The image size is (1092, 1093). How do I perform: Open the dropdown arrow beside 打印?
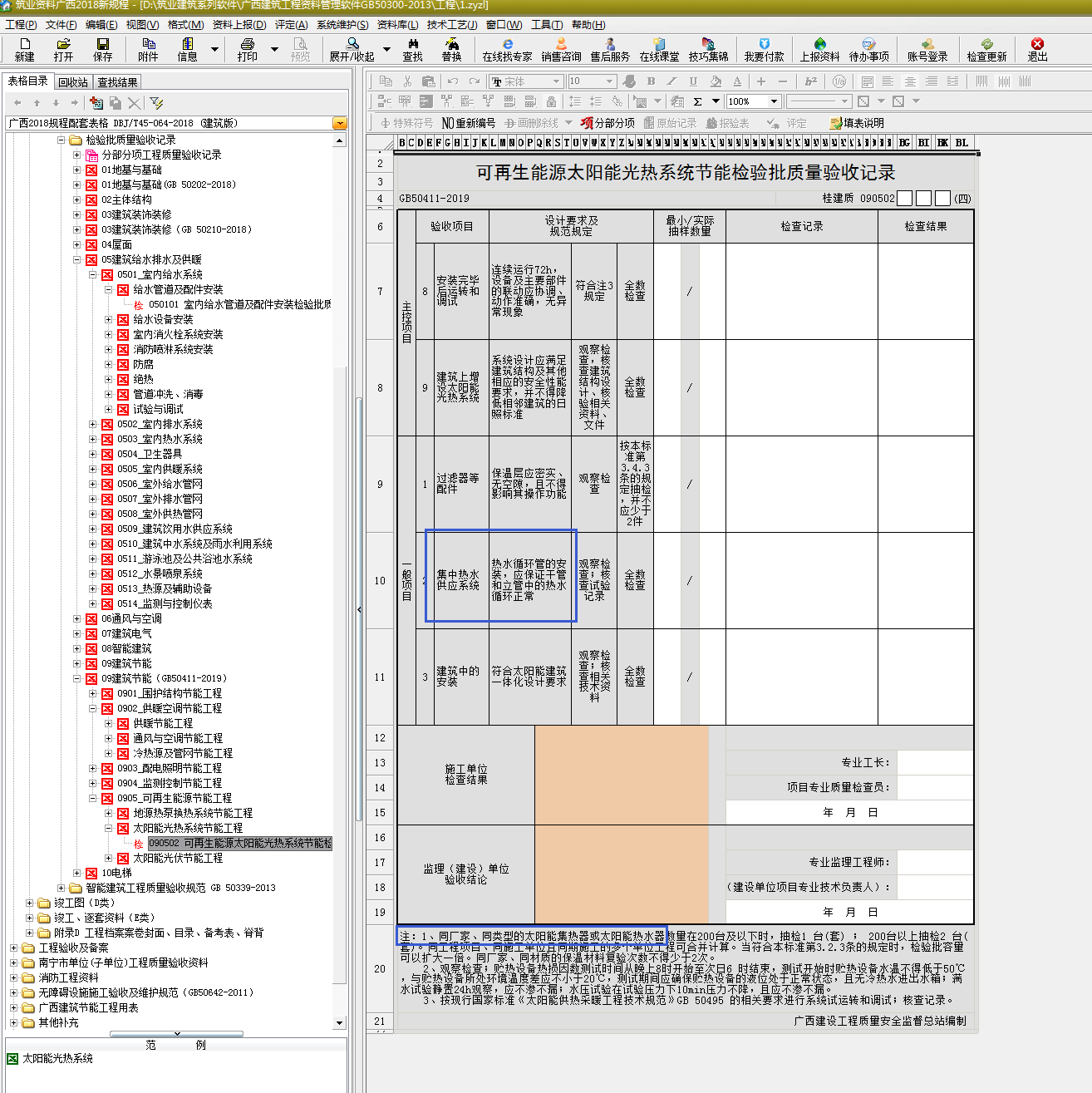click(x=274, y=50)
